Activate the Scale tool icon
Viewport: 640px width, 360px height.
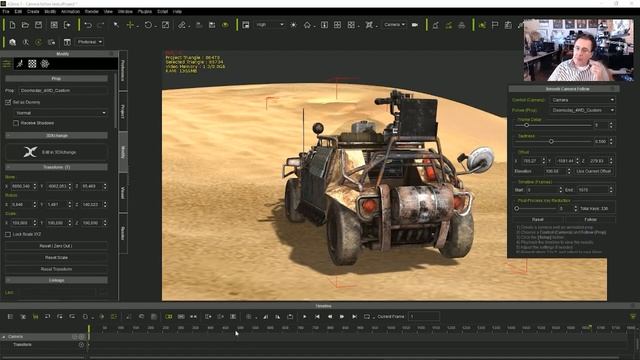[165, 25]
